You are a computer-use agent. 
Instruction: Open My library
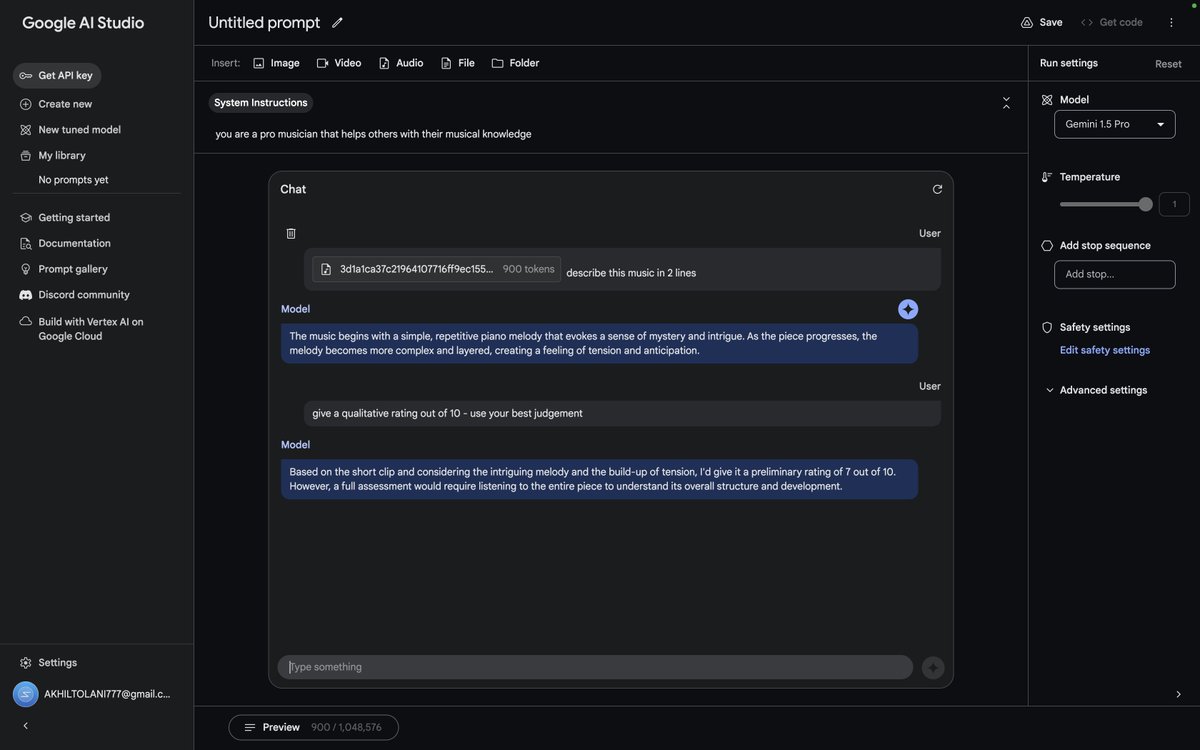tap(52, 156)
